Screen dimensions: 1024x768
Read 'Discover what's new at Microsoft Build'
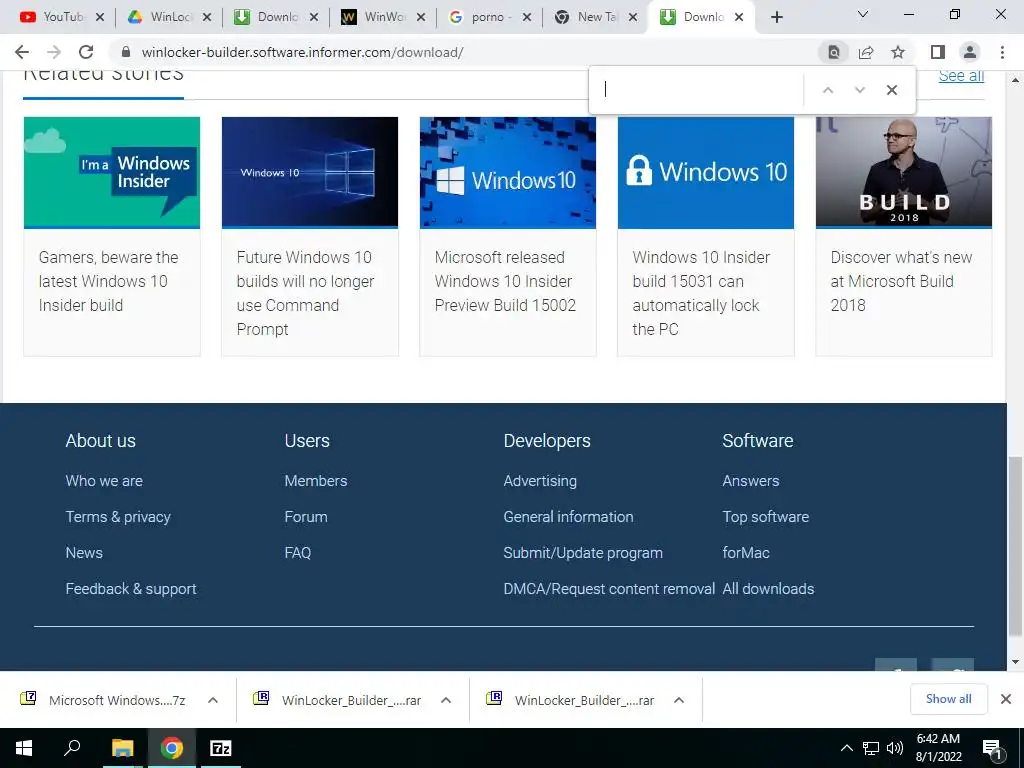coord(901,281)
